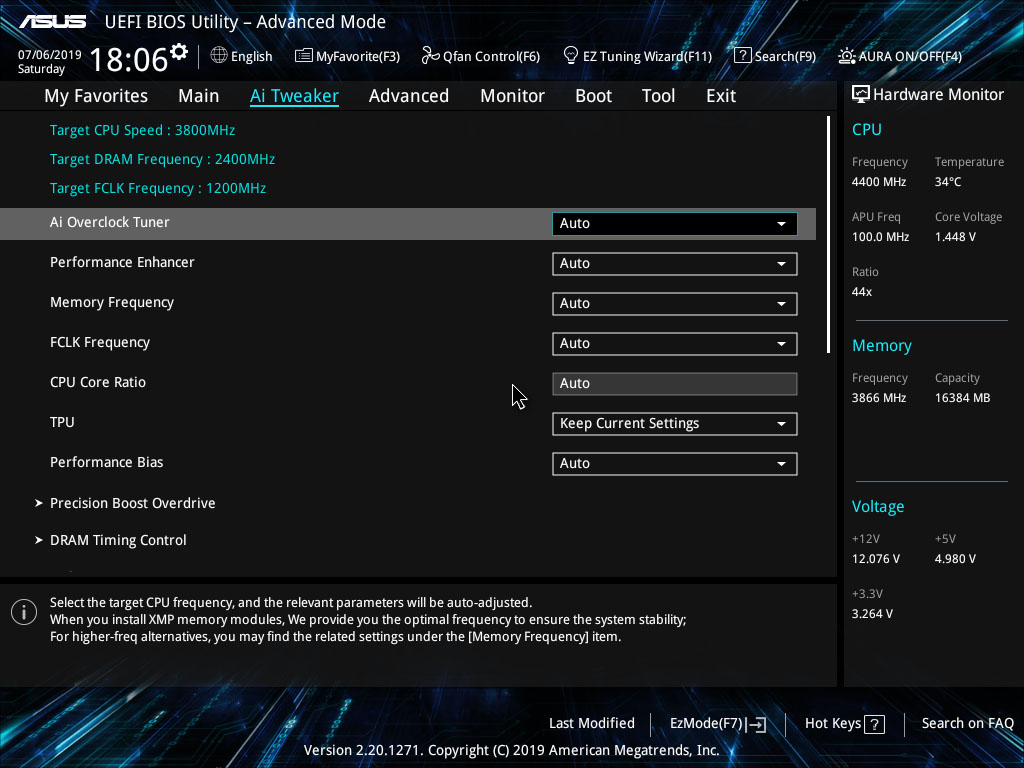The width and height of the screenshot is (1024, 768).
Task: Switch to the Main tab
Action: pos(199,96)
